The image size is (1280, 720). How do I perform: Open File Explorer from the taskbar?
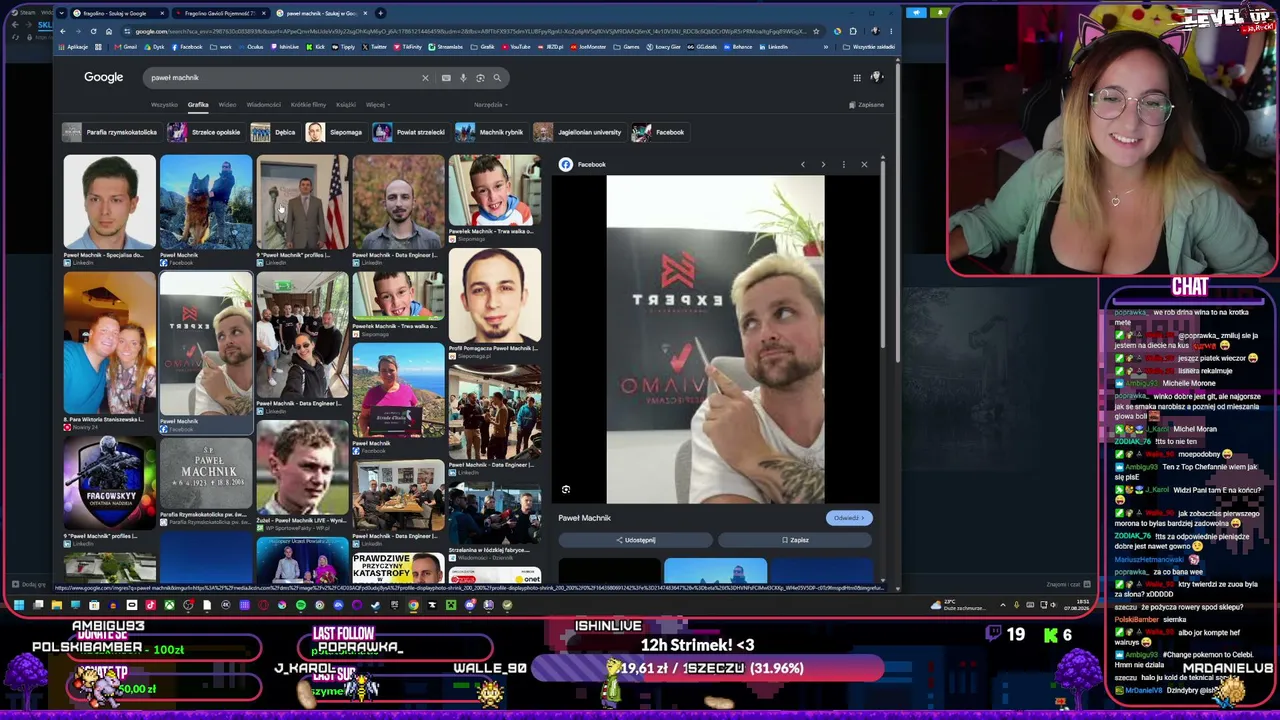(x=57, y=605)
